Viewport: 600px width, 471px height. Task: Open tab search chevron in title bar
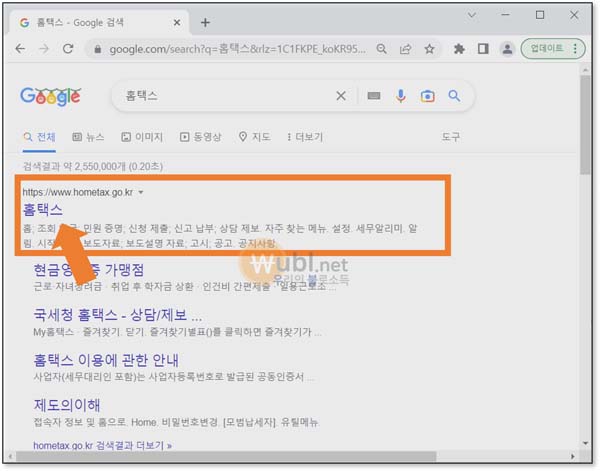(472, 15)
